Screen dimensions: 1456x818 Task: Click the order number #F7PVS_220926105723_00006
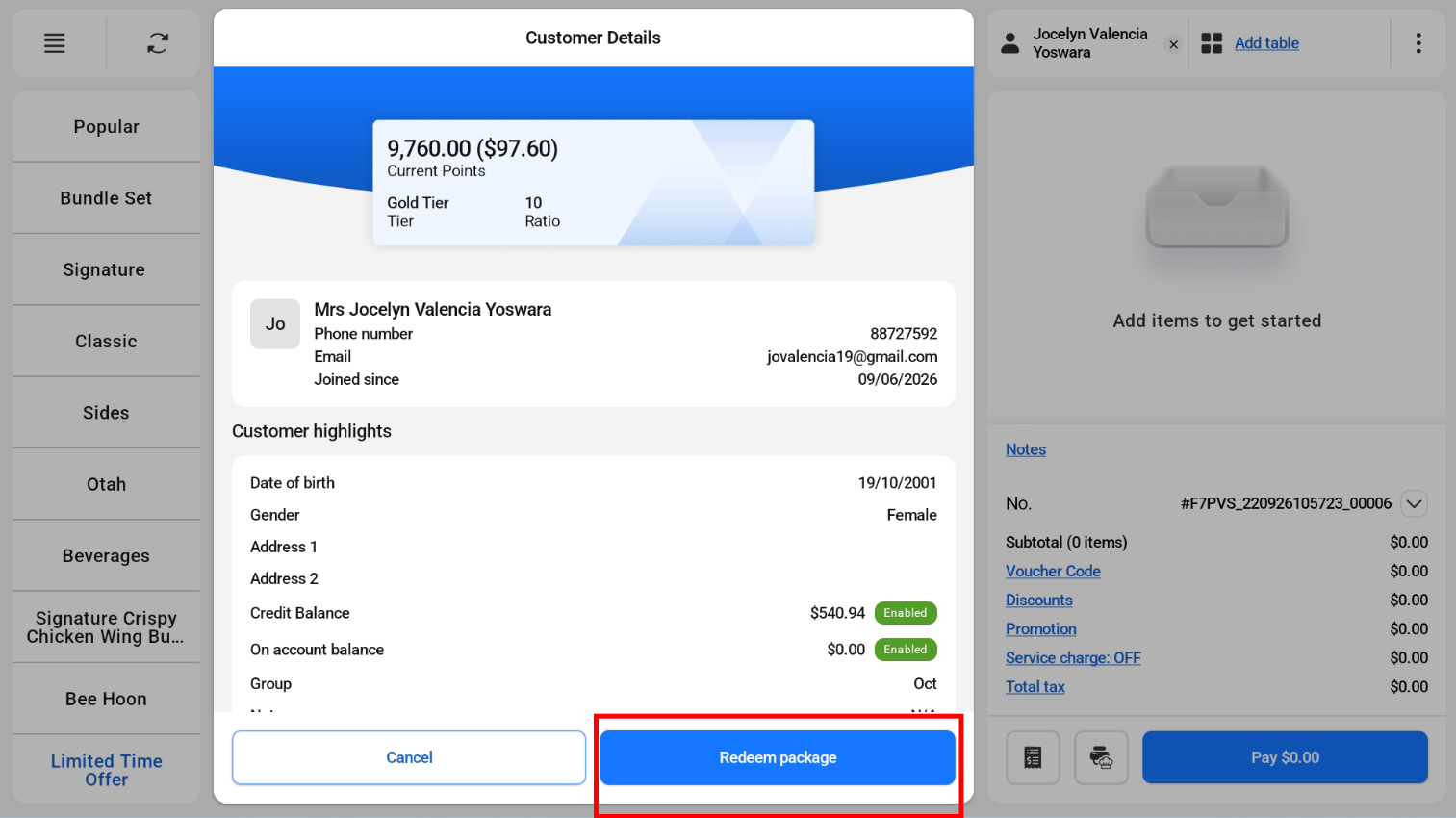[x=1286, y=503]
